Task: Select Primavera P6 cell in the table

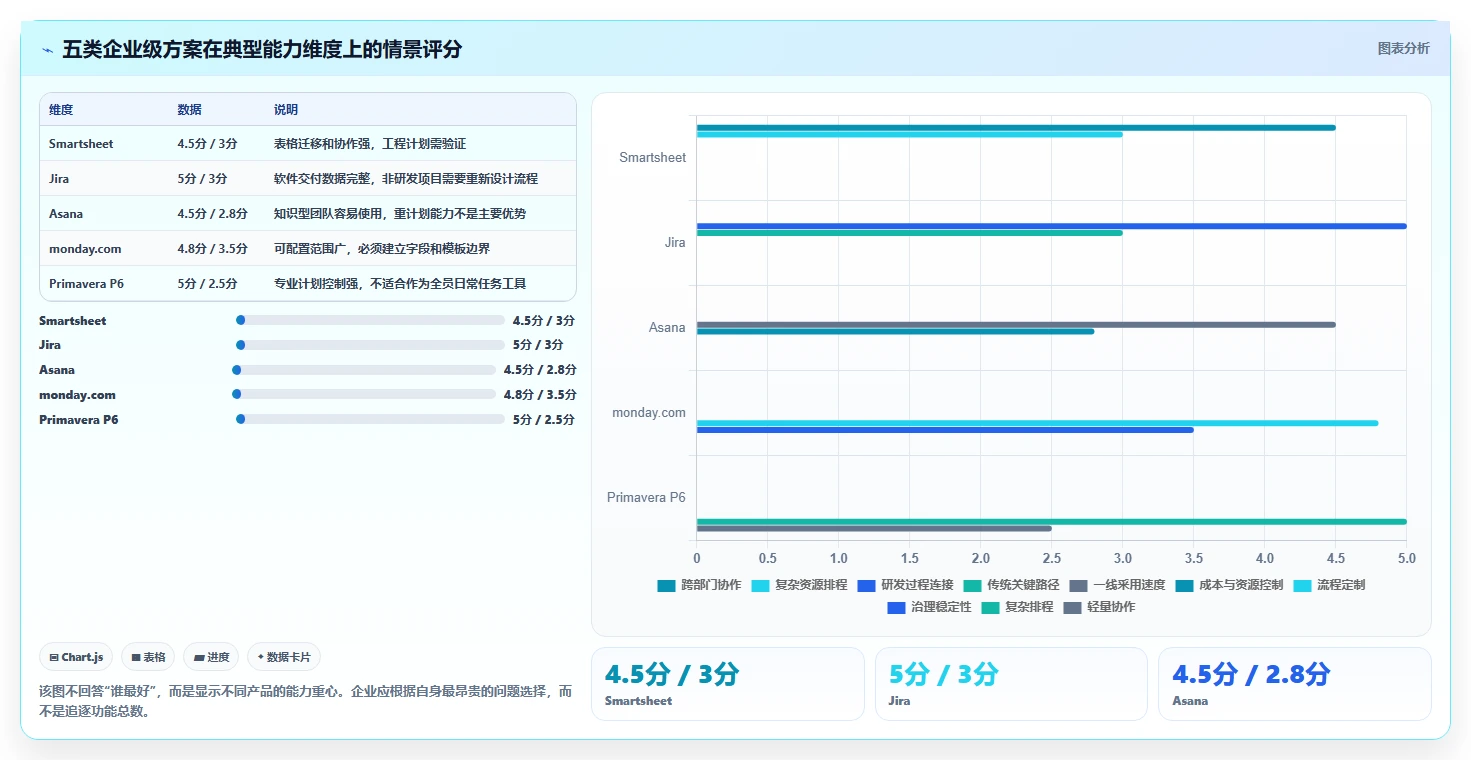Action: [x=86, y=284]
